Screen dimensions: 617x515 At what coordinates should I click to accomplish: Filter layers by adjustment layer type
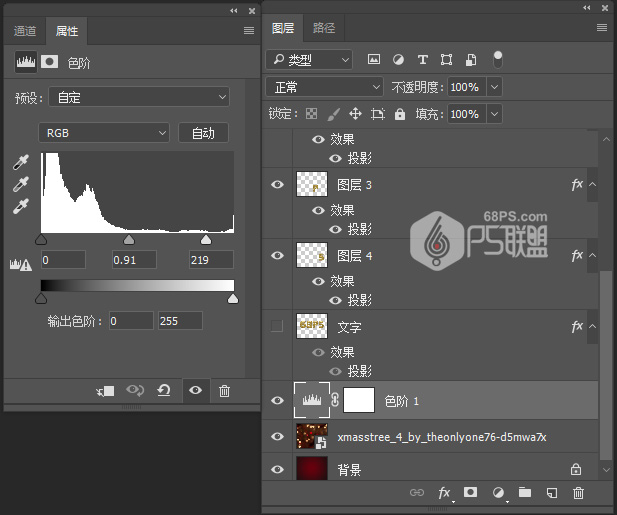[398, 60]
